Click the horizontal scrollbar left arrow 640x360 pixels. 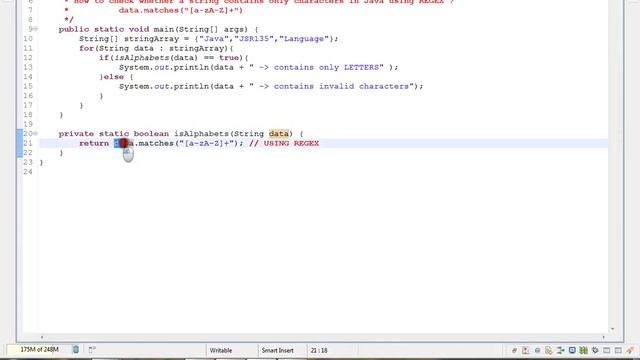tap(42, 337)
